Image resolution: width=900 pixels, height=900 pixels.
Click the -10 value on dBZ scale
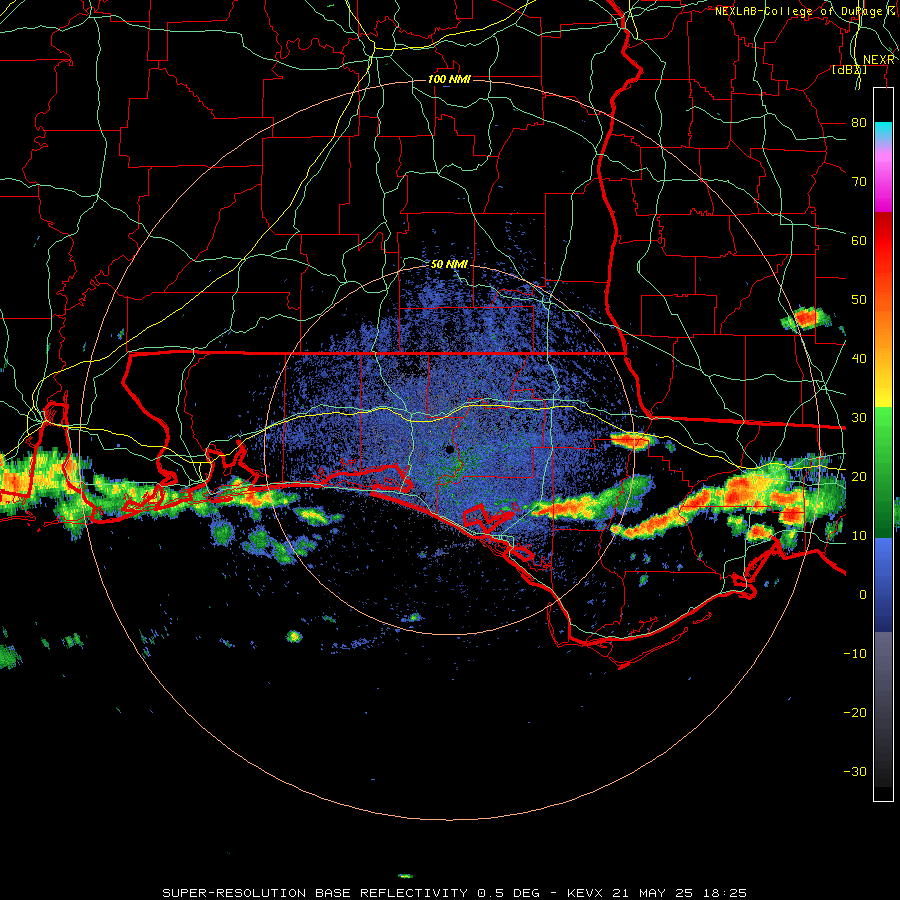[x=855, y=653]
